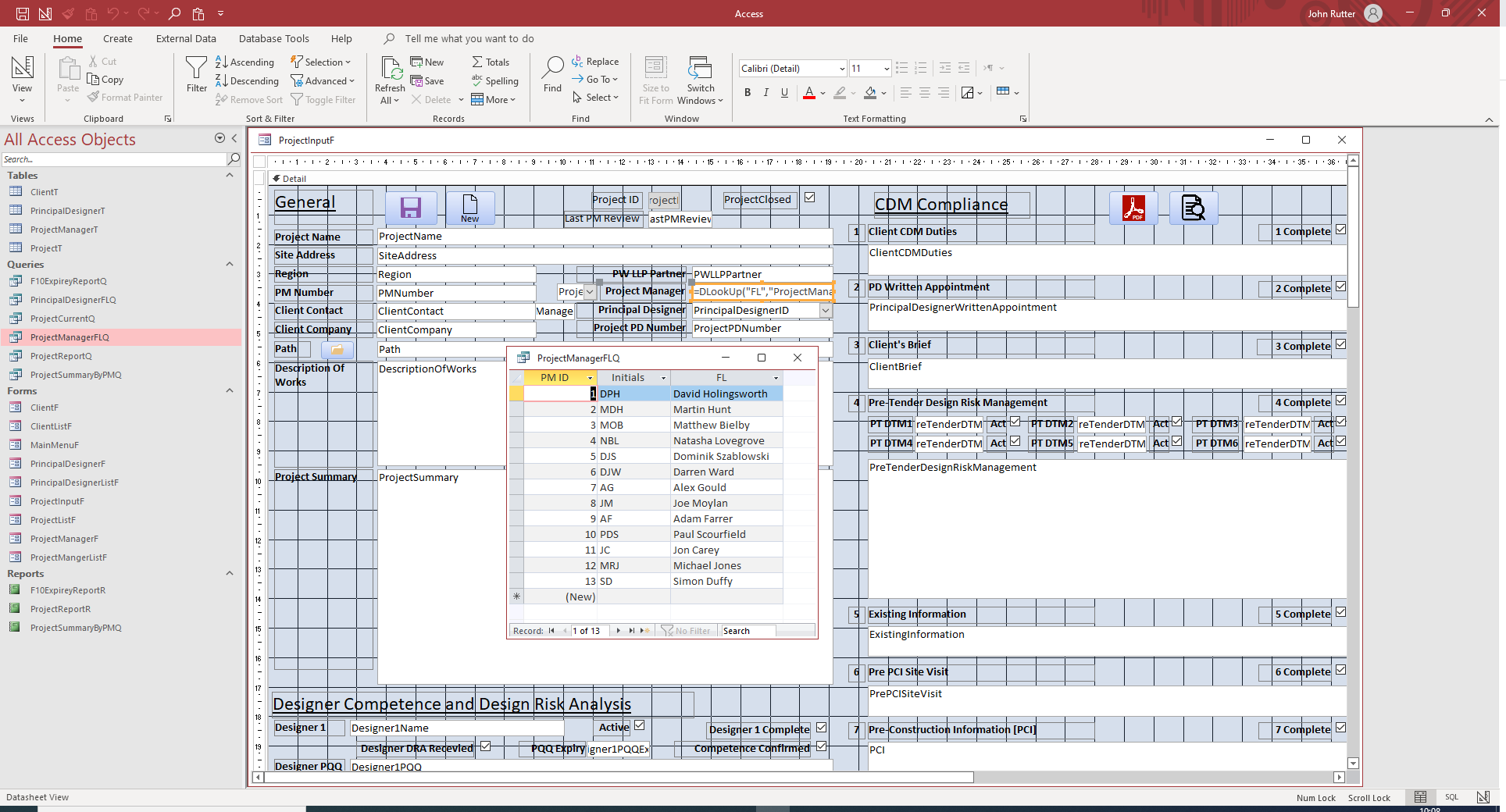The height and width of the screenshot is (812, 1506).
Task: Open the ProjectInputF form in navigation pane
Action: coord(57,501)
